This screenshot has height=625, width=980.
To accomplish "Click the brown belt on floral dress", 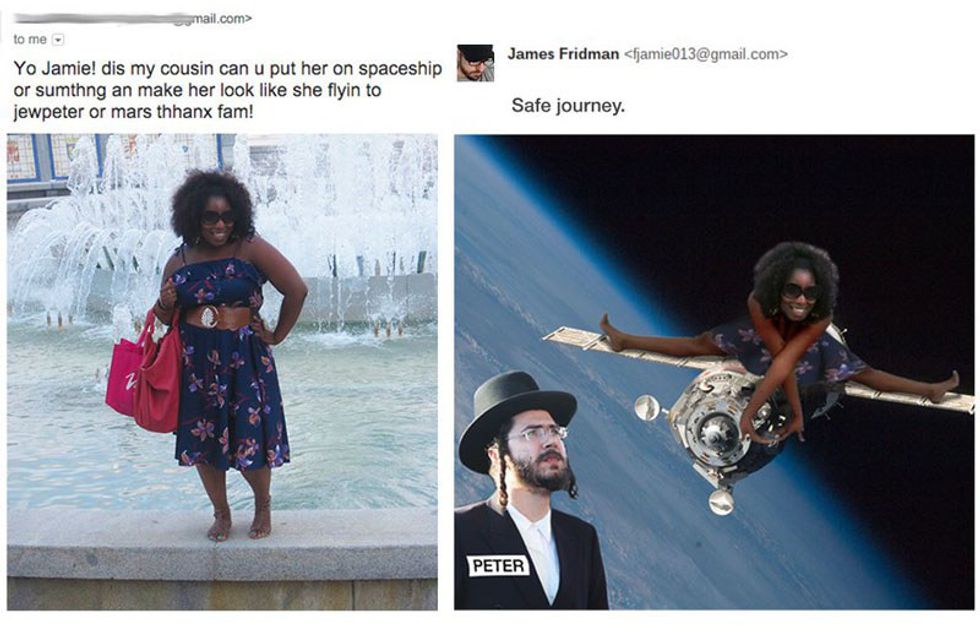I will (x=219, y=316).
